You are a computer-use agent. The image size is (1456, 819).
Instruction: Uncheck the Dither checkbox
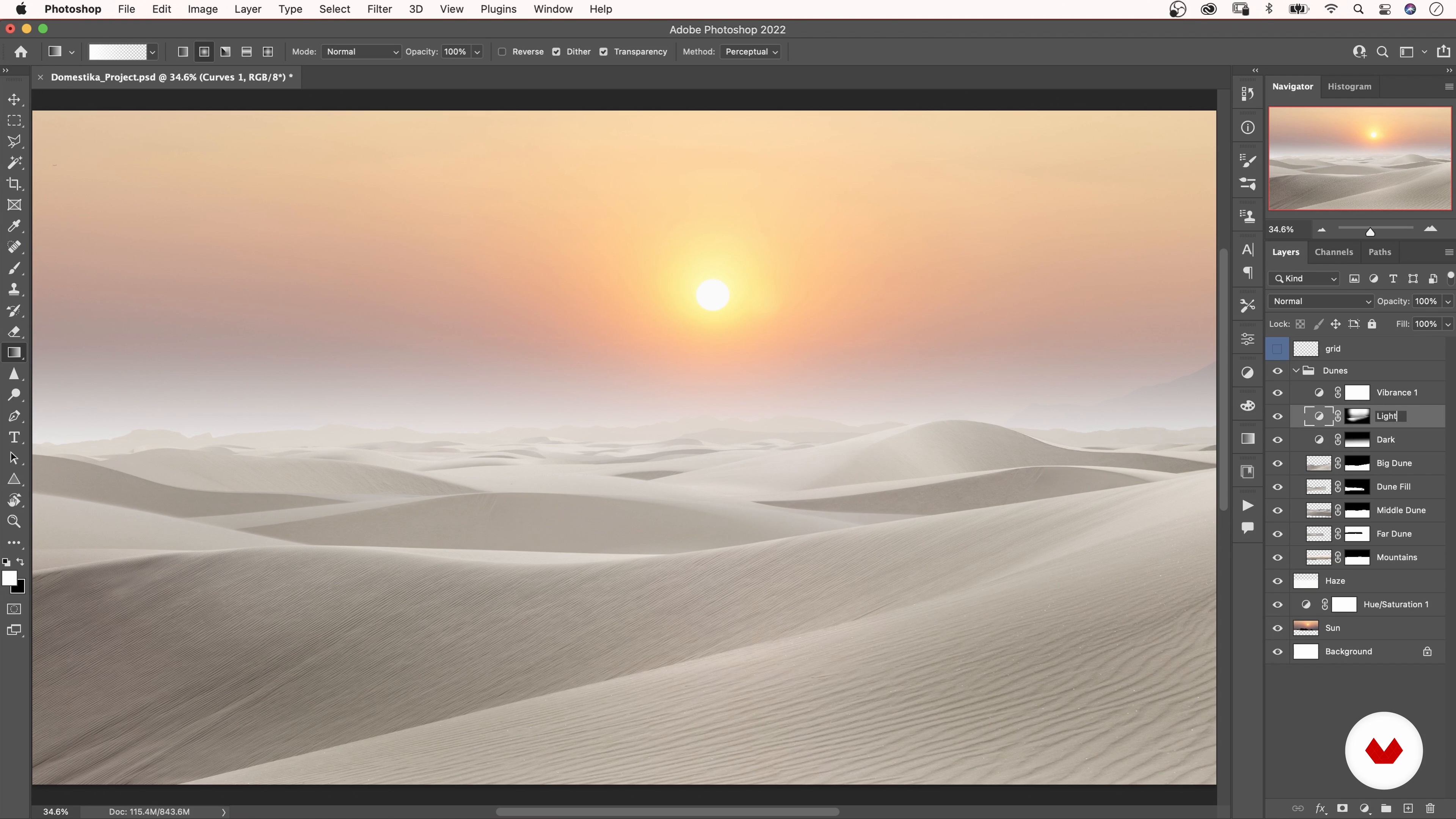click(556, 52)
